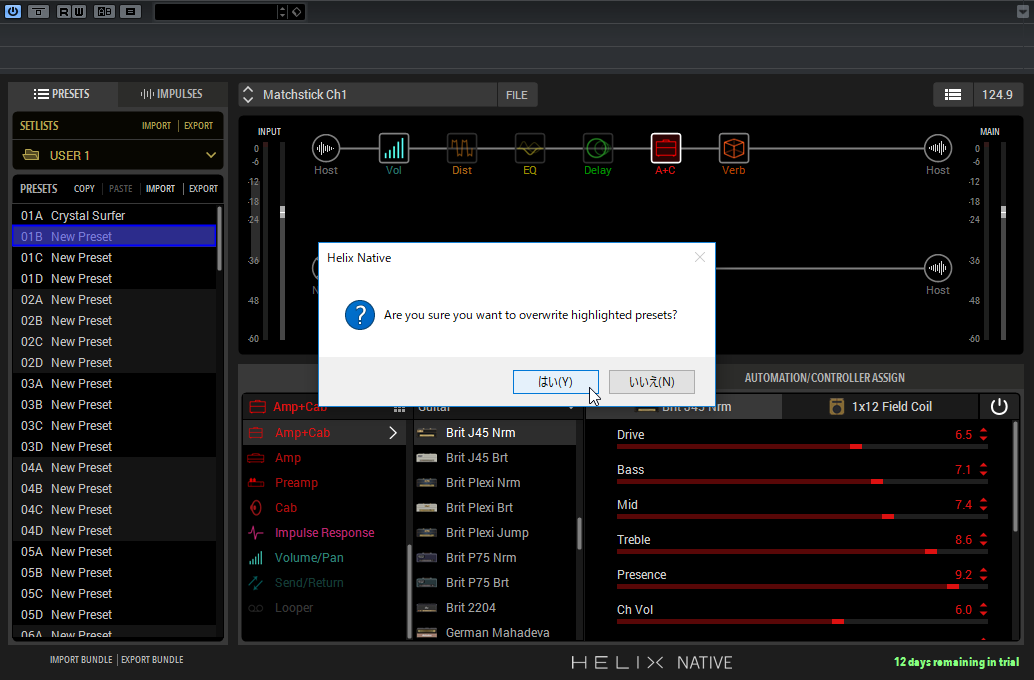
Task: Click the Drive slider bar
Action: (802, 447)
